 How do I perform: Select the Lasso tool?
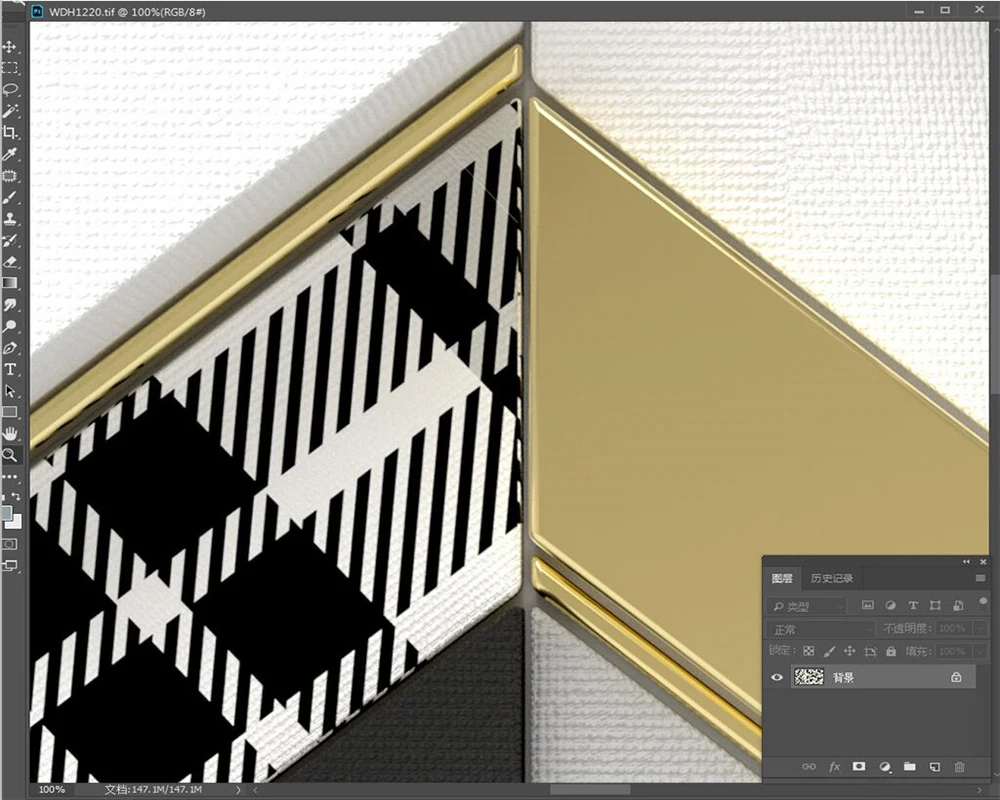10,89
